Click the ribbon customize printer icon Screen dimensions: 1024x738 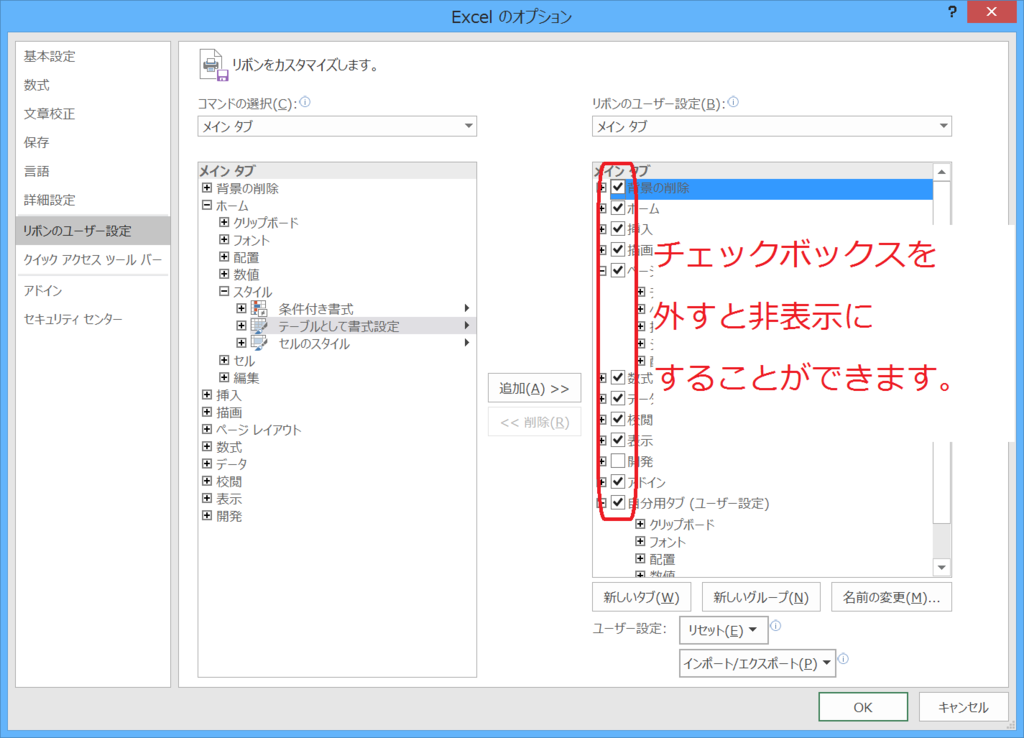[x=213, y=65]
